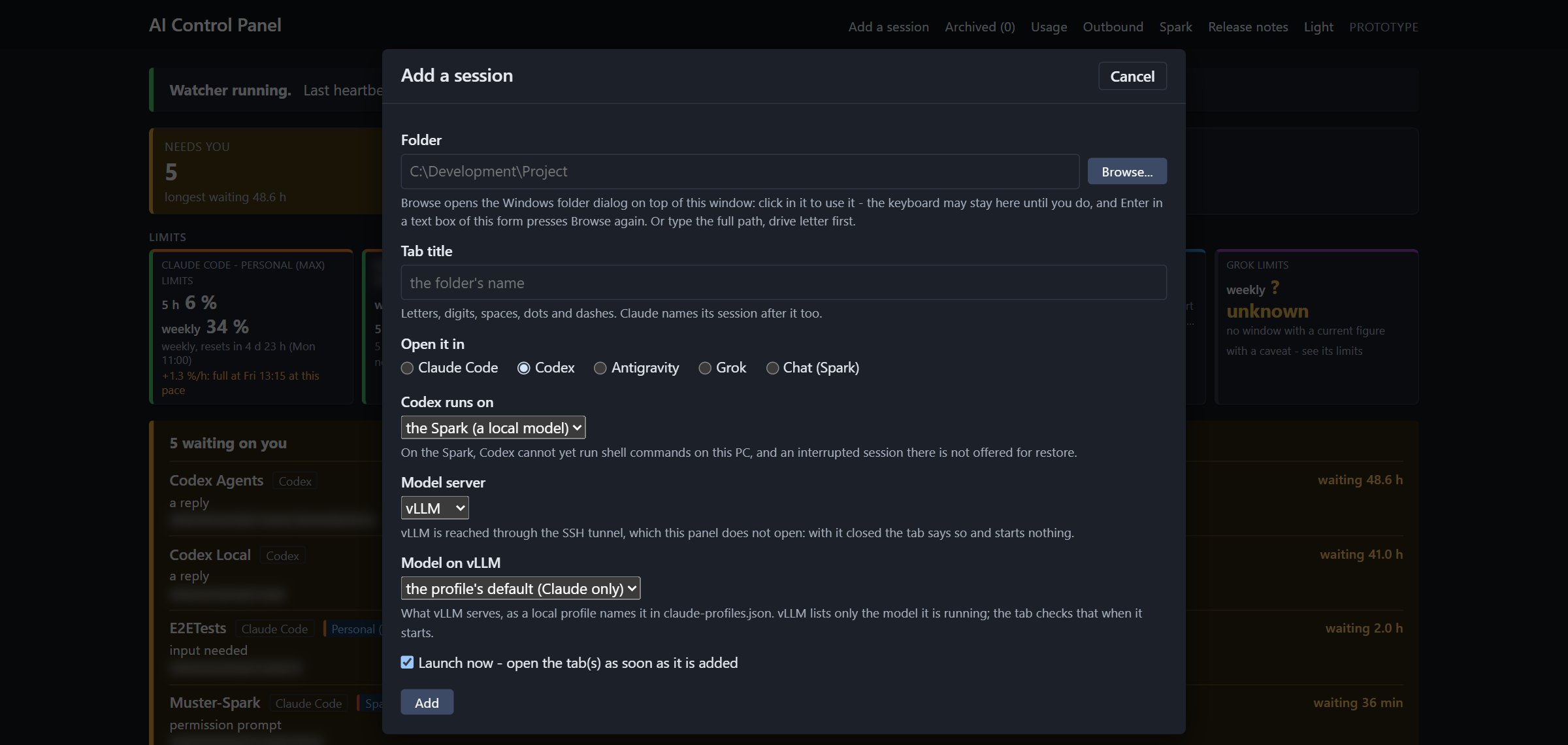Choose the Grok radio option
Viewport: 1568px width, 745px height.
(x=704, y=368)
